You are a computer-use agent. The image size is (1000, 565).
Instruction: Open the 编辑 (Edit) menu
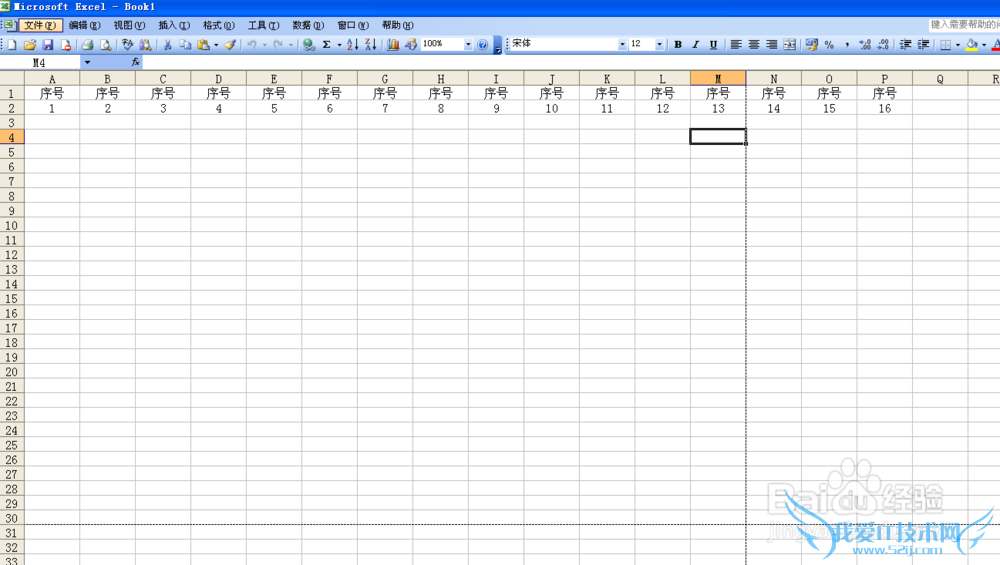(85, 26)
